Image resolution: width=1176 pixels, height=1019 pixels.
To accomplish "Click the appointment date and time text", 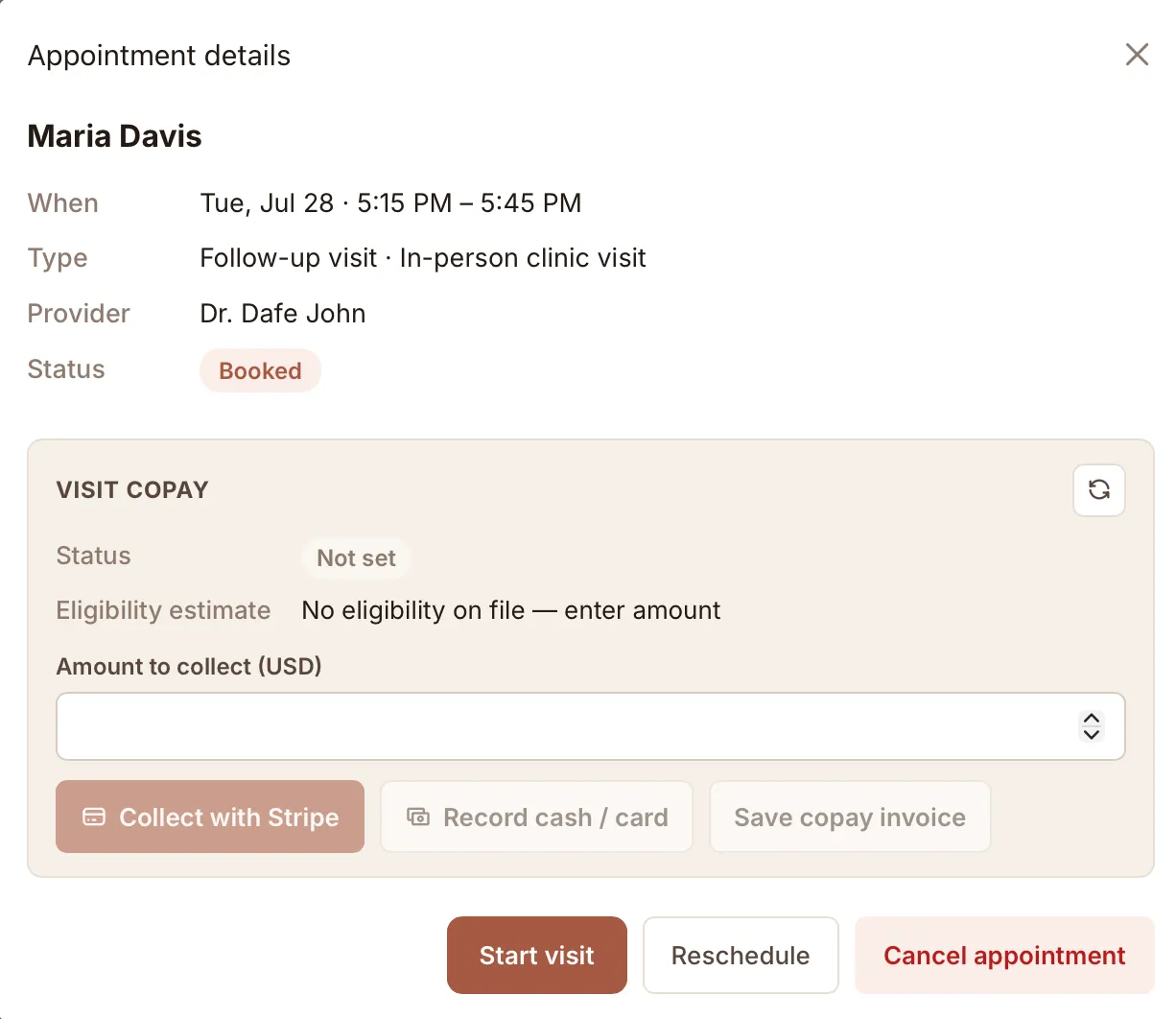I will (x=390, y=203).
